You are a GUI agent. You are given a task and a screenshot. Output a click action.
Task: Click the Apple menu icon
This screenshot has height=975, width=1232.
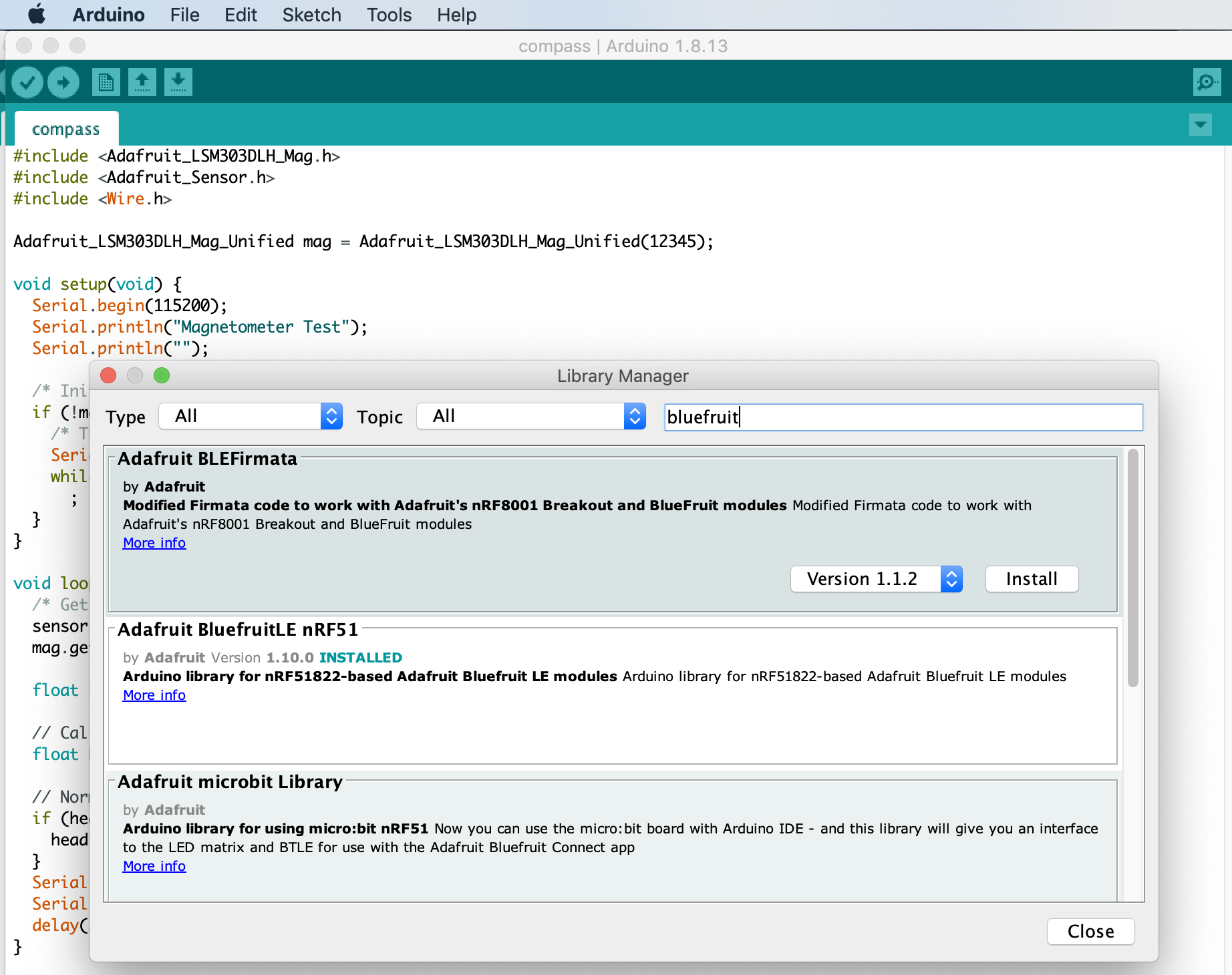tap(37, 14)
